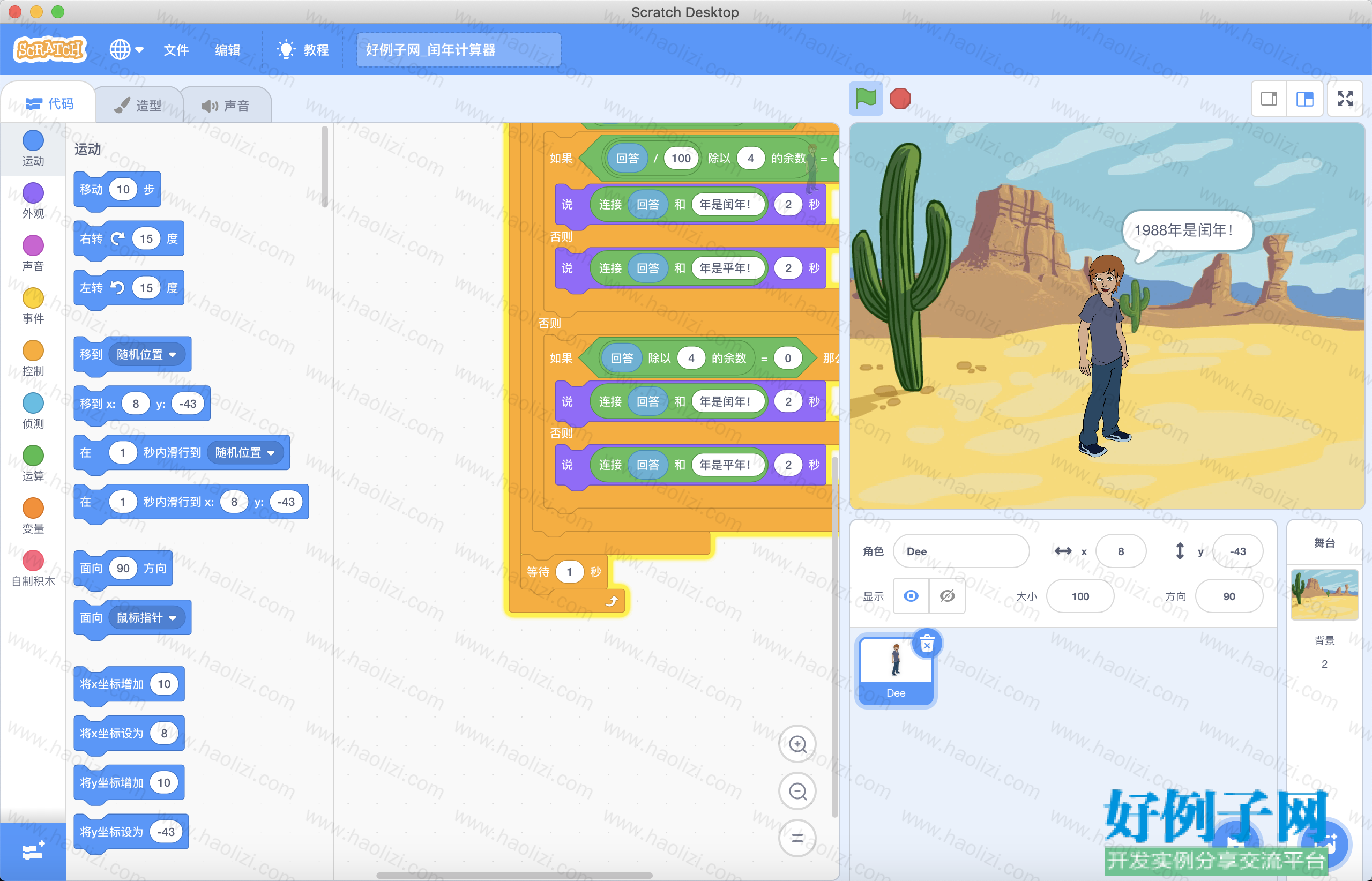Hide the sprite with crossed-eye icon

pos(947,596)
